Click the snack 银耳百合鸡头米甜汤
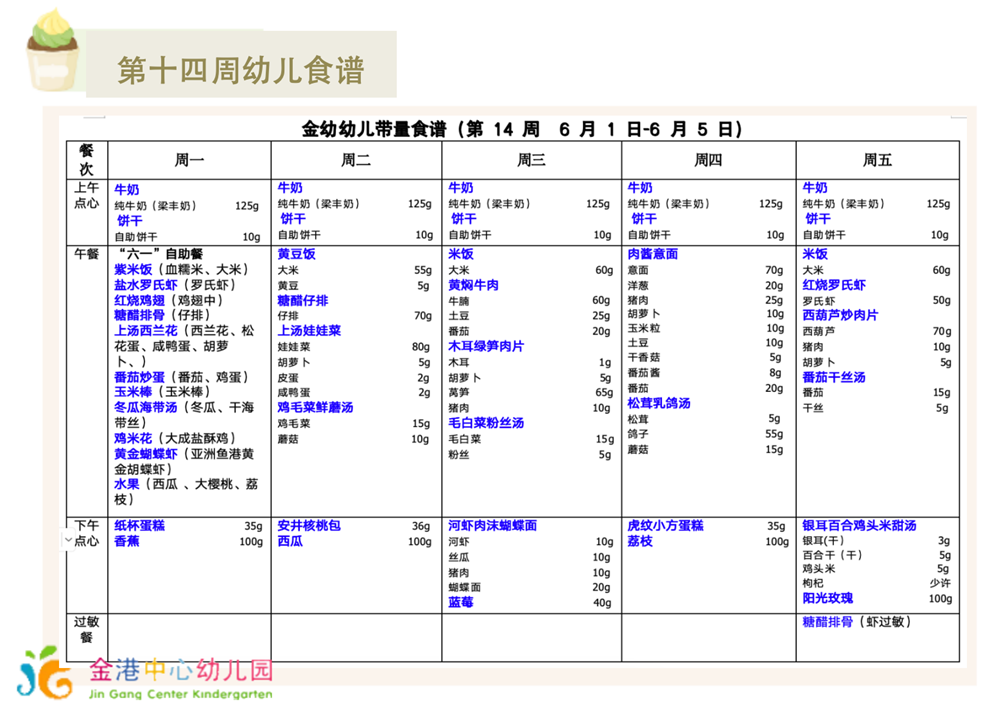999x713 pixels. click(859, 526)
